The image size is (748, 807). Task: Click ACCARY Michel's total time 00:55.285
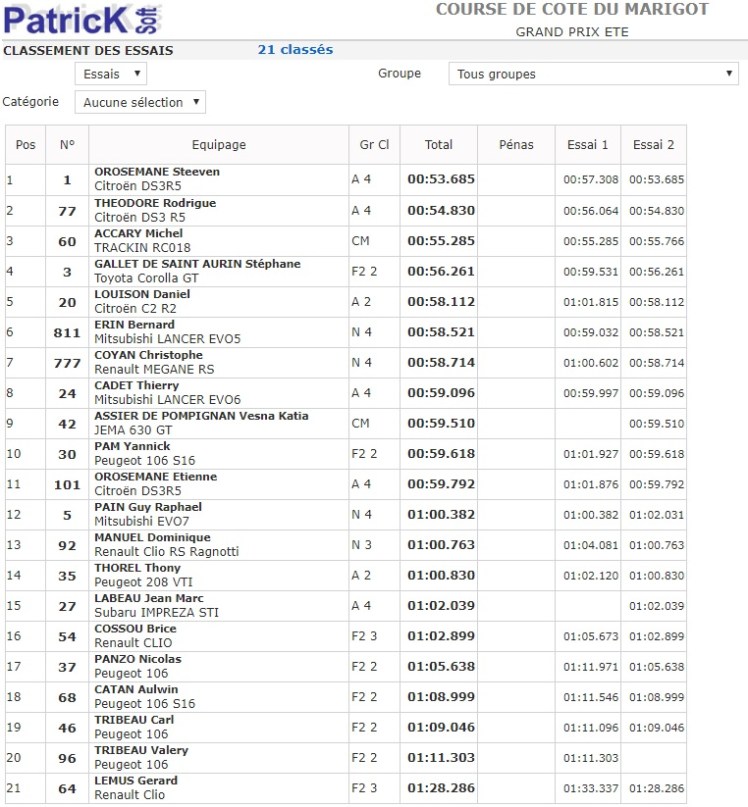click(x=440, y=241)
